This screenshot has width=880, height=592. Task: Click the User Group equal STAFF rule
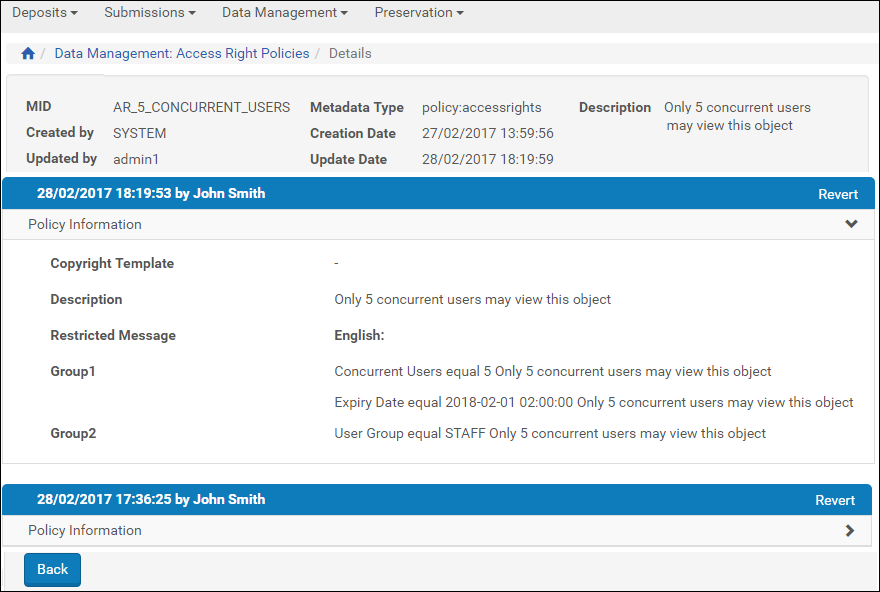click(549, 434)
